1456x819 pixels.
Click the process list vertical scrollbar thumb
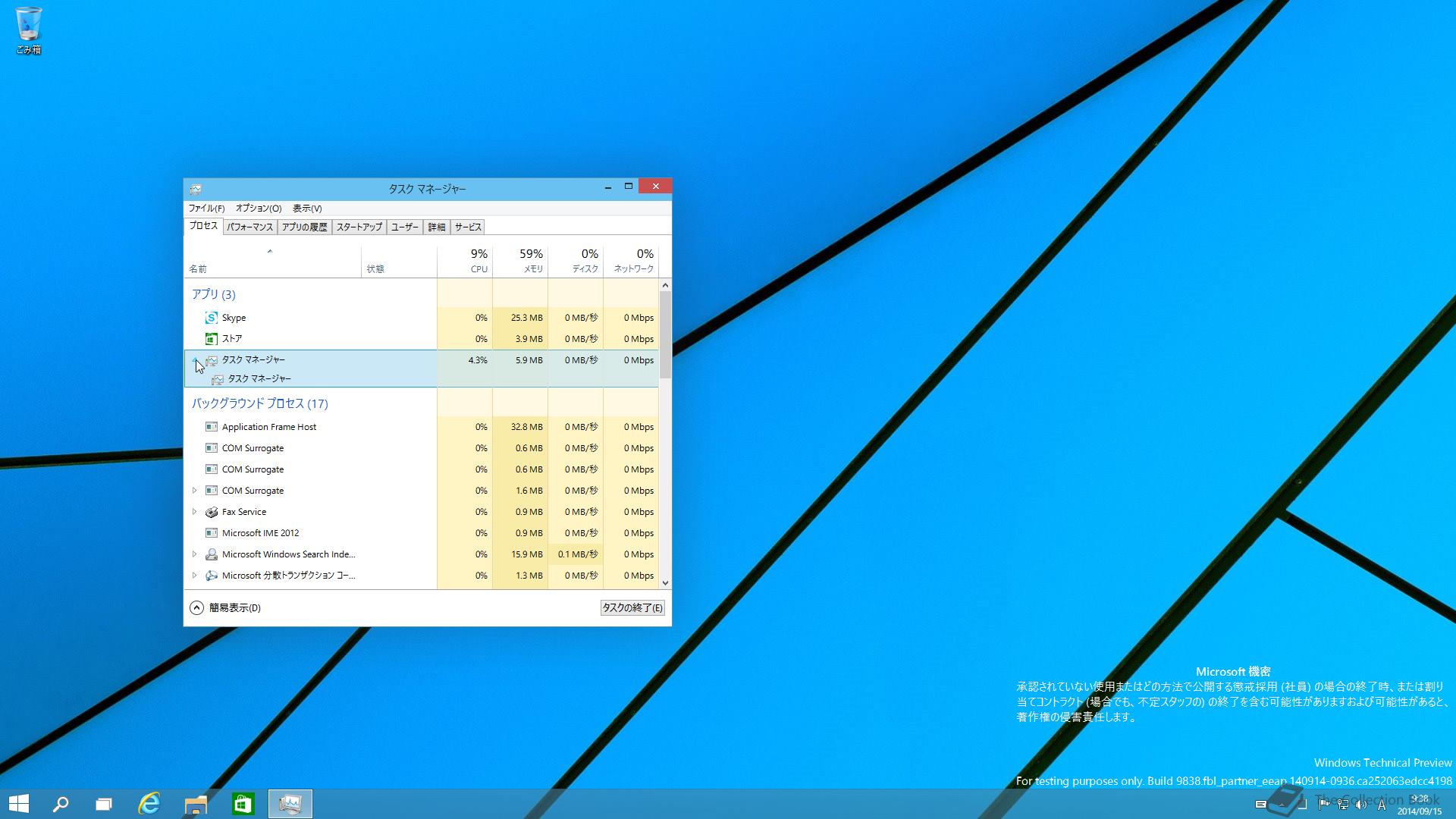[665, 334]
